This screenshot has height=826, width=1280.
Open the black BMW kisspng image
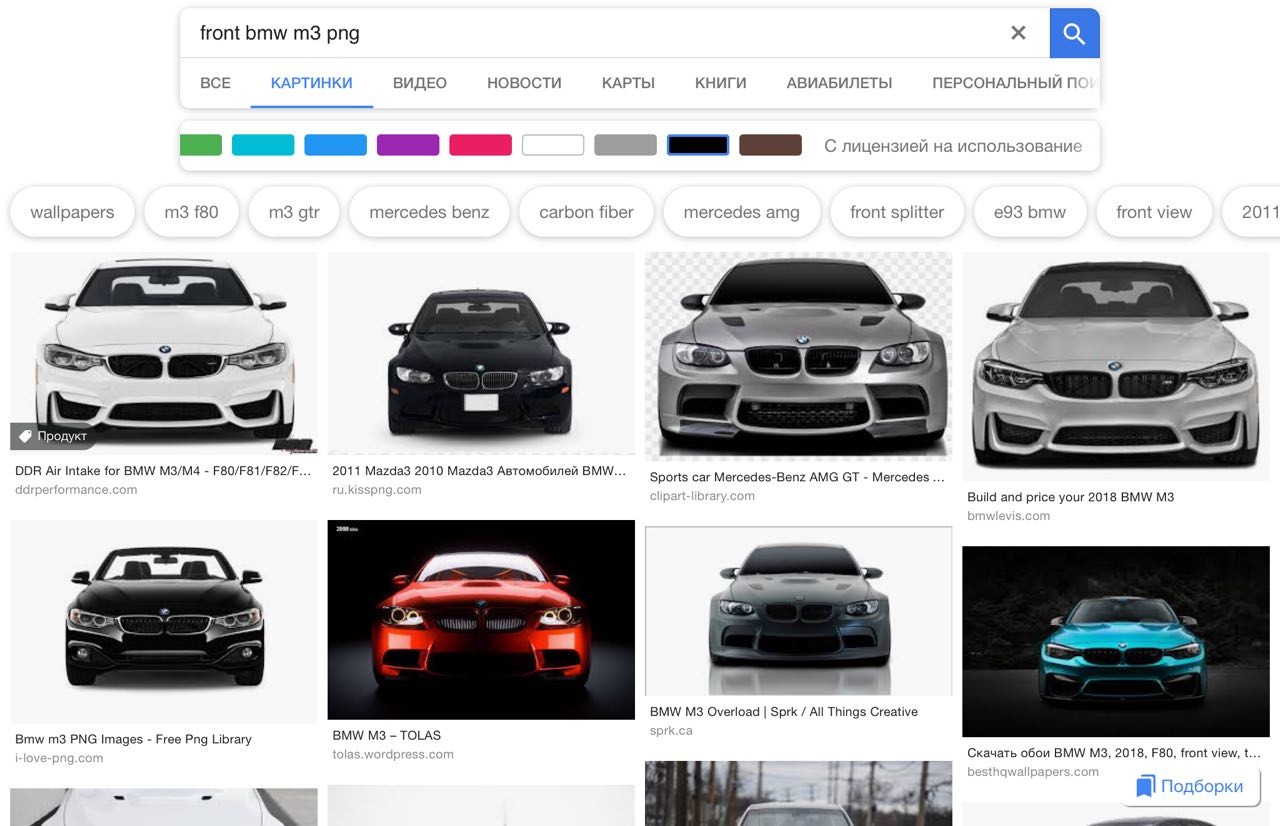[481, 353]
